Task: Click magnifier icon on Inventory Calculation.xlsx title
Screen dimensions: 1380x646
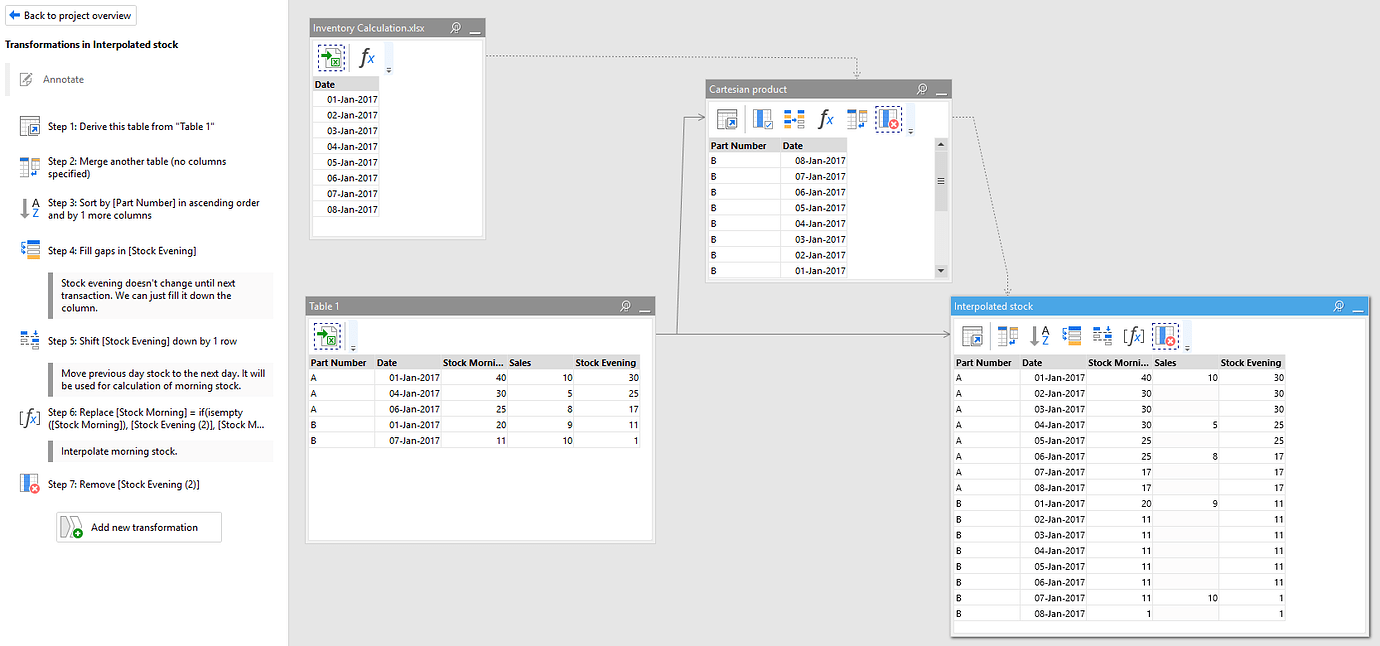Action: [455, 28]
